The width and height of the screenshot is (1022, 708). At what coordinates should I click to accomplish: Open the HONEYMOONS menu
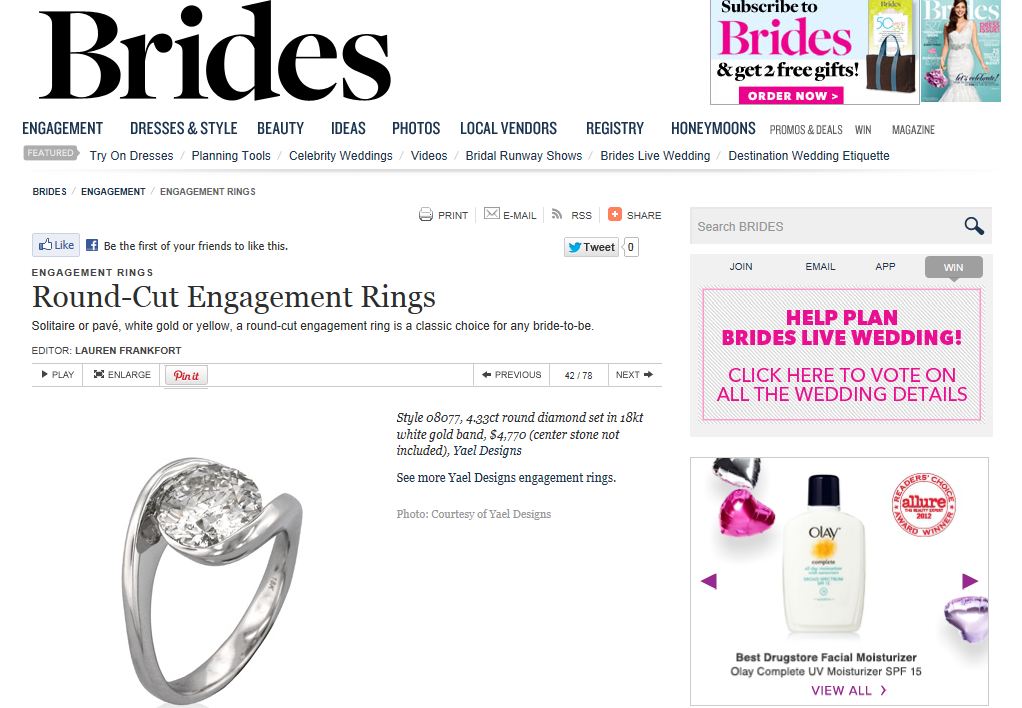(713, 128)
